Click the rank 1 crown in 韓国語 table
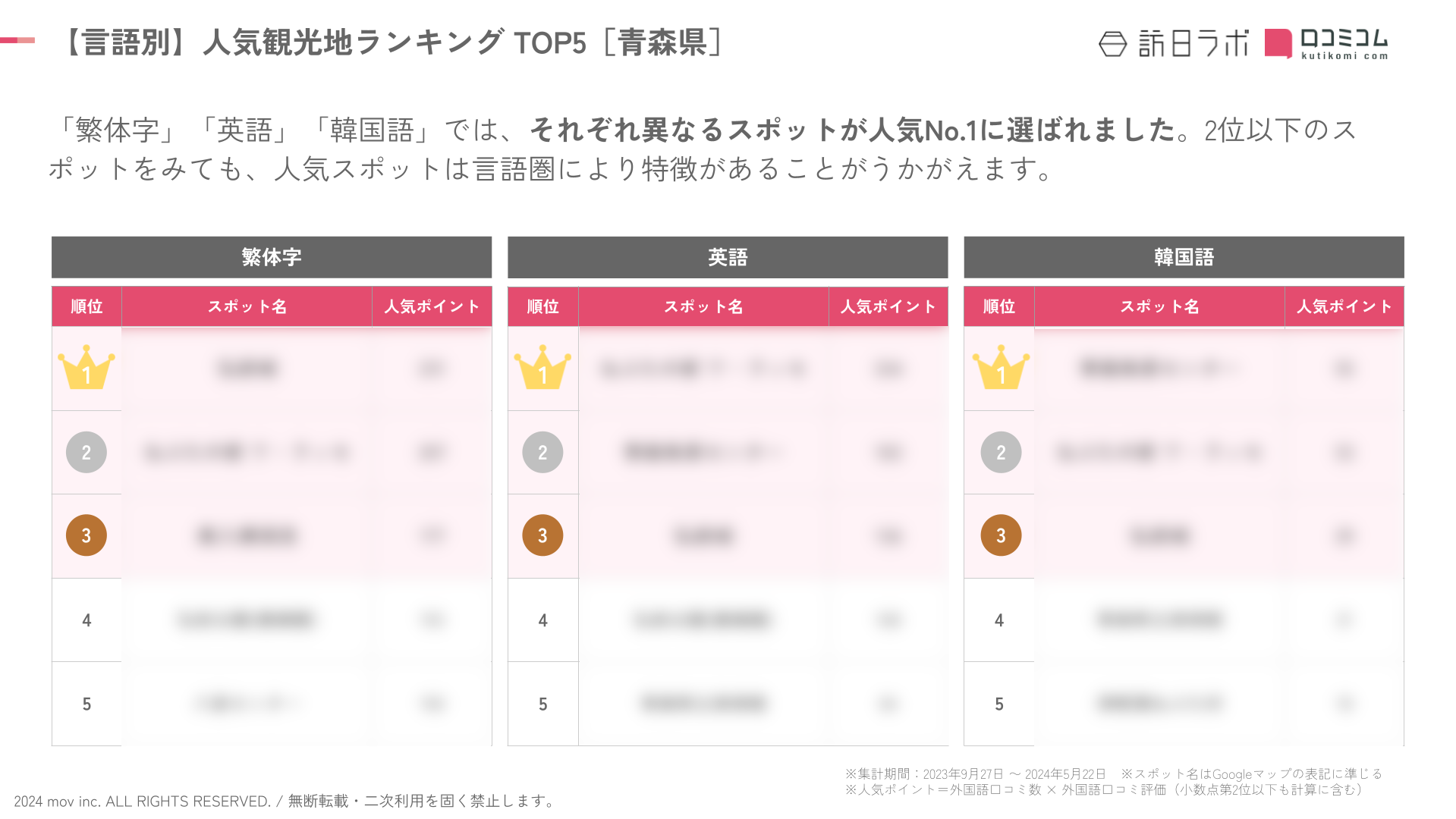This screenshot has height=819, width=1456. tap(1001, 369)
